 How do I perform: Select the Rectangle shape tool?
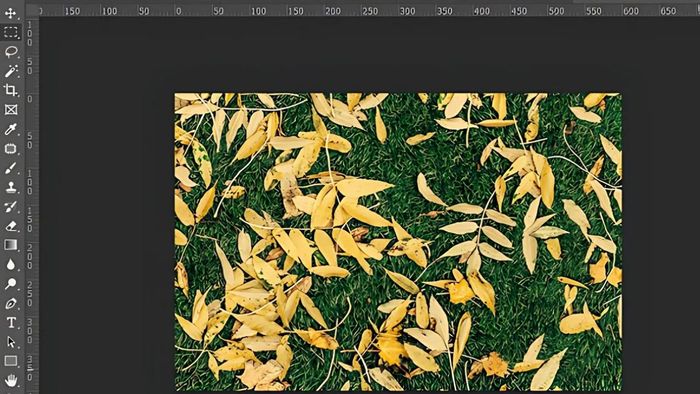[x=11, y=361]
